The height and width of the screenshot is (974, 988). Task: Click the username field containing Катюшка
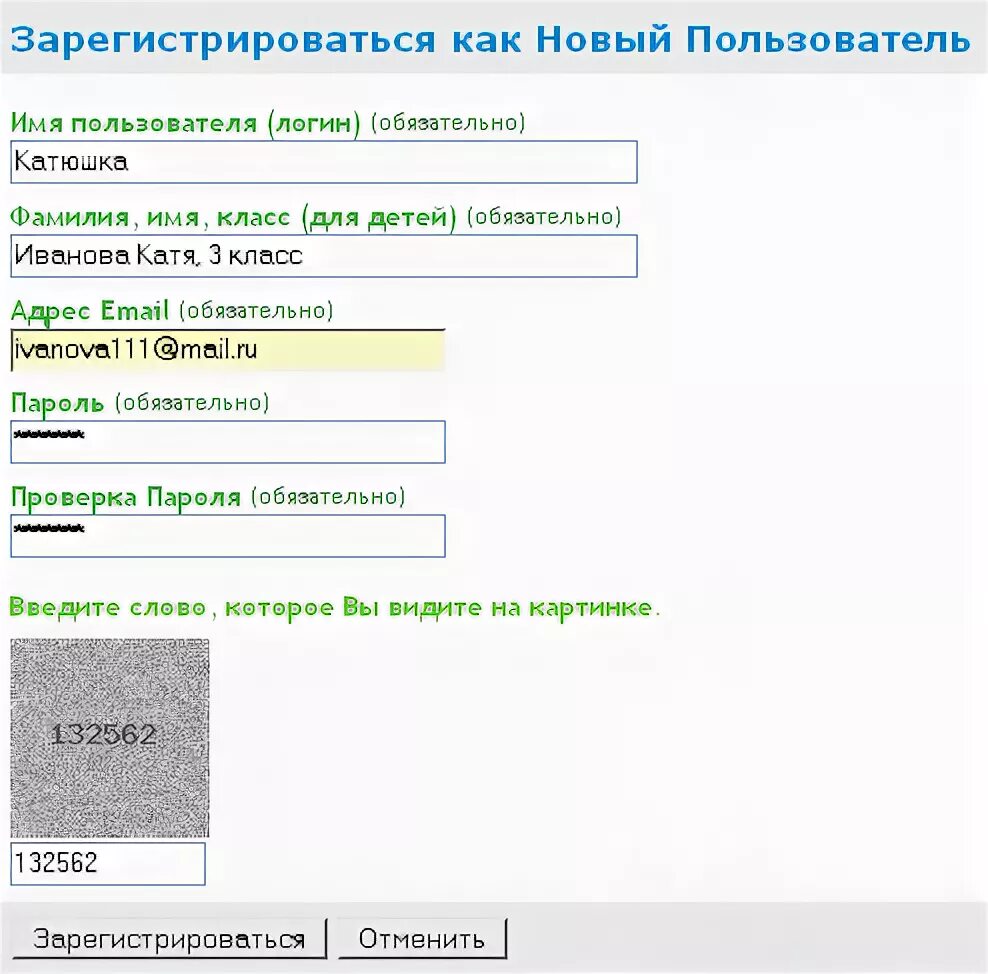(x=324, y=162)
